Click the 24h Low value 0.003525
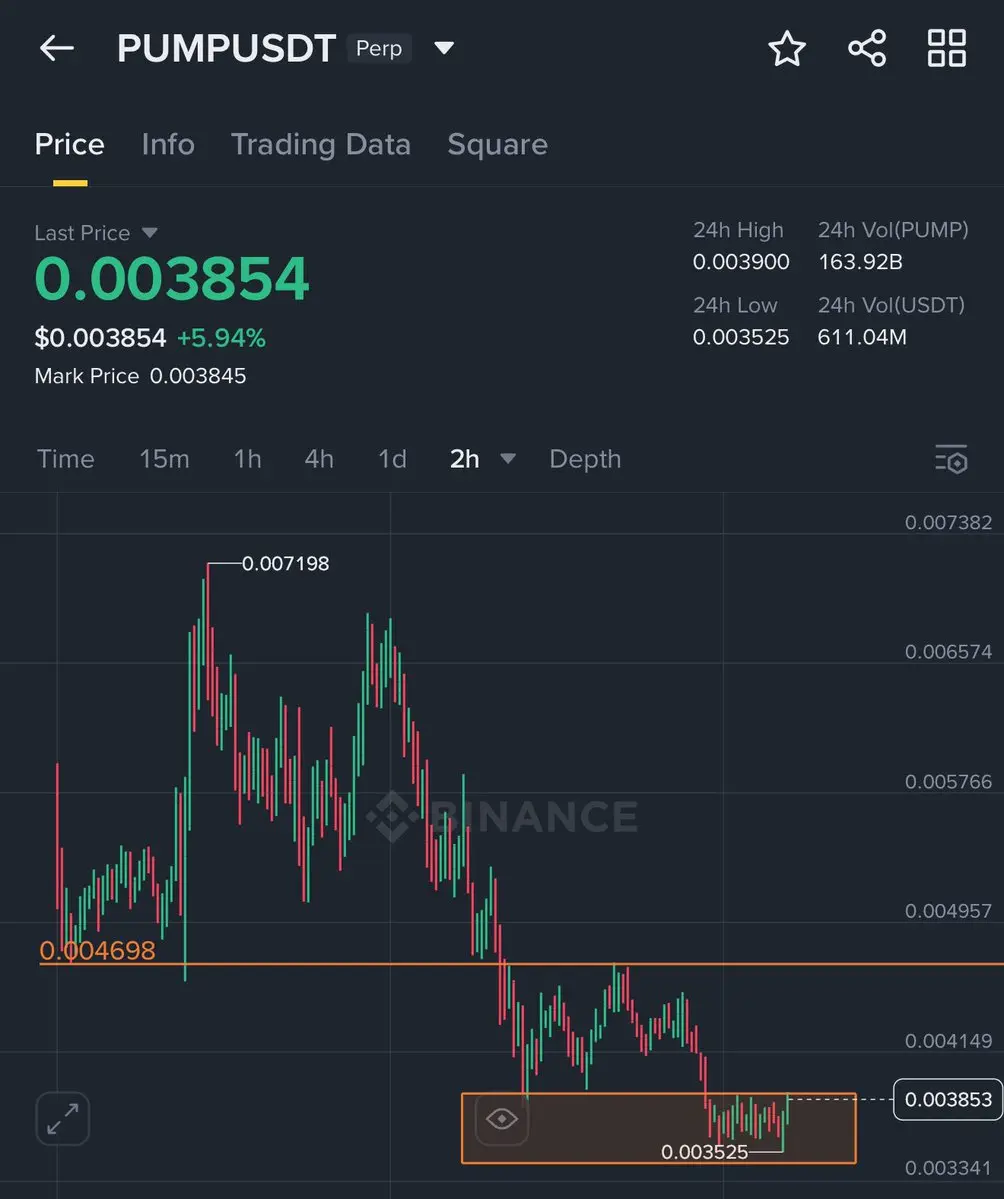This screenshot has height=1199, width=1004. (741, 337)
